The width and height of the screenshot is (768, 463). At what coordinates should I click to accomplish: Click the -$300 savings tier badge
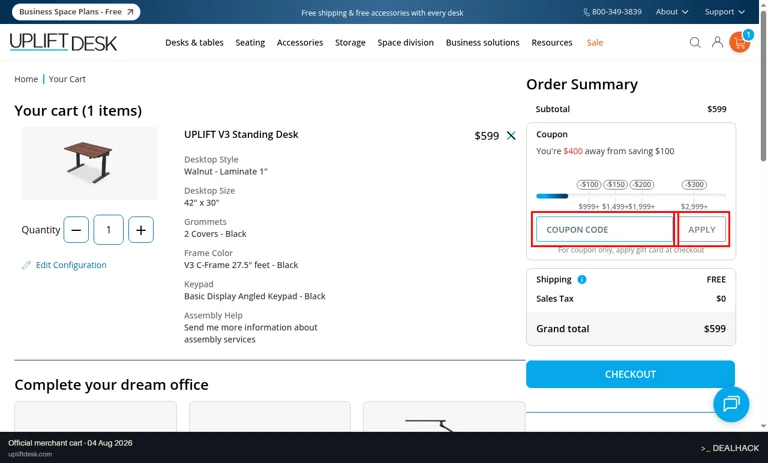coord(695,185)
